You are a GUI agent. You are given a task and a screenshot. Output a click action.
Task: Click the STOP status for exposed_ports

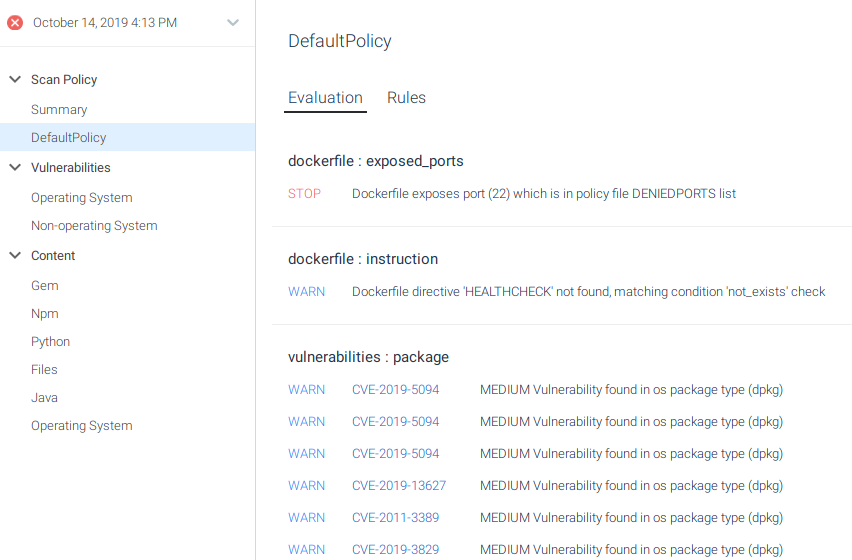click(x=304, y=194)
